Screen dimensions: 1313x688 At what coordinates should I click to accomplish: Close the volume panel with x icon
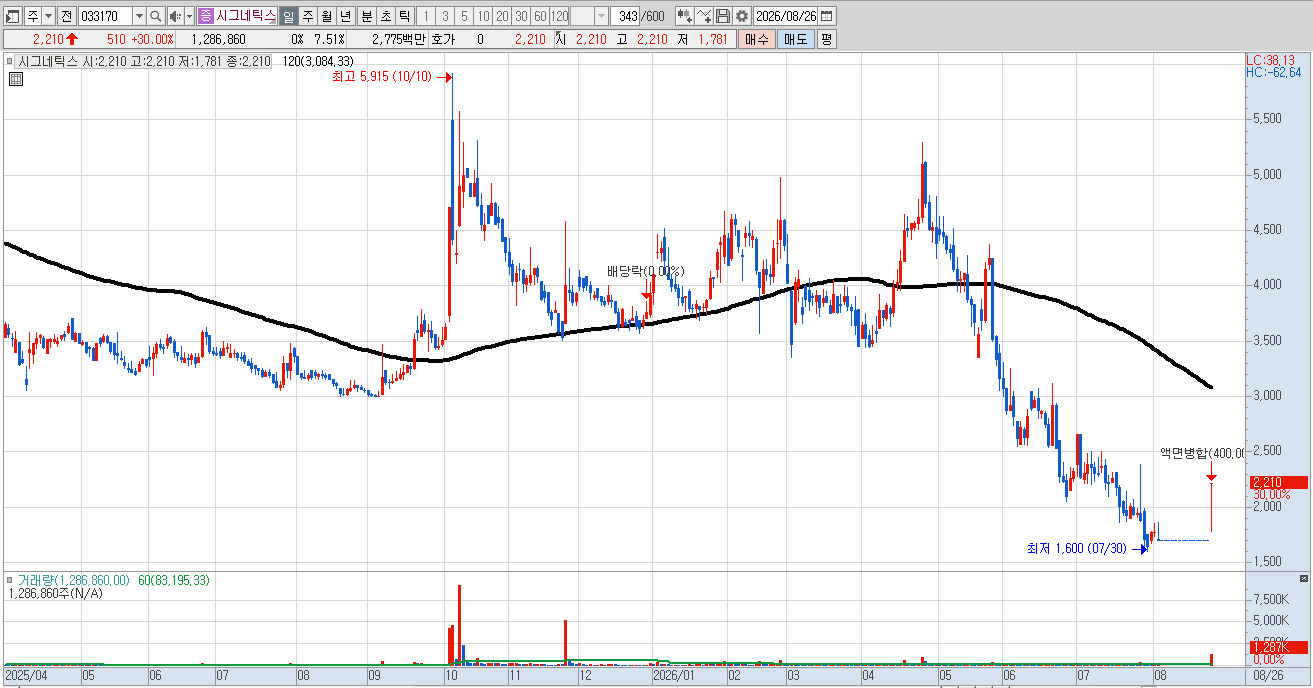1302,579
